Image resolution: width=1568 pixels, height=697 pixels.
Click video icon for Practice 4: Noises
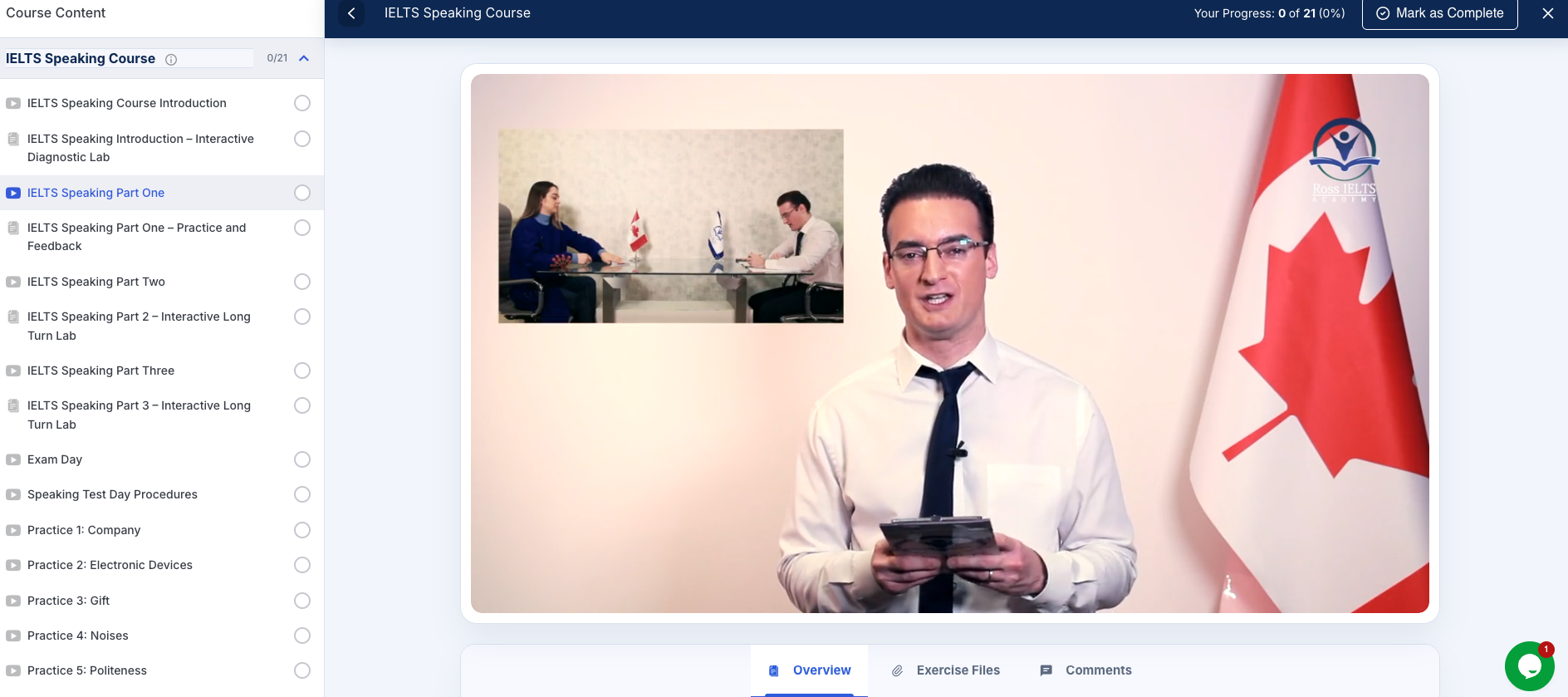[x=13, y=636]
